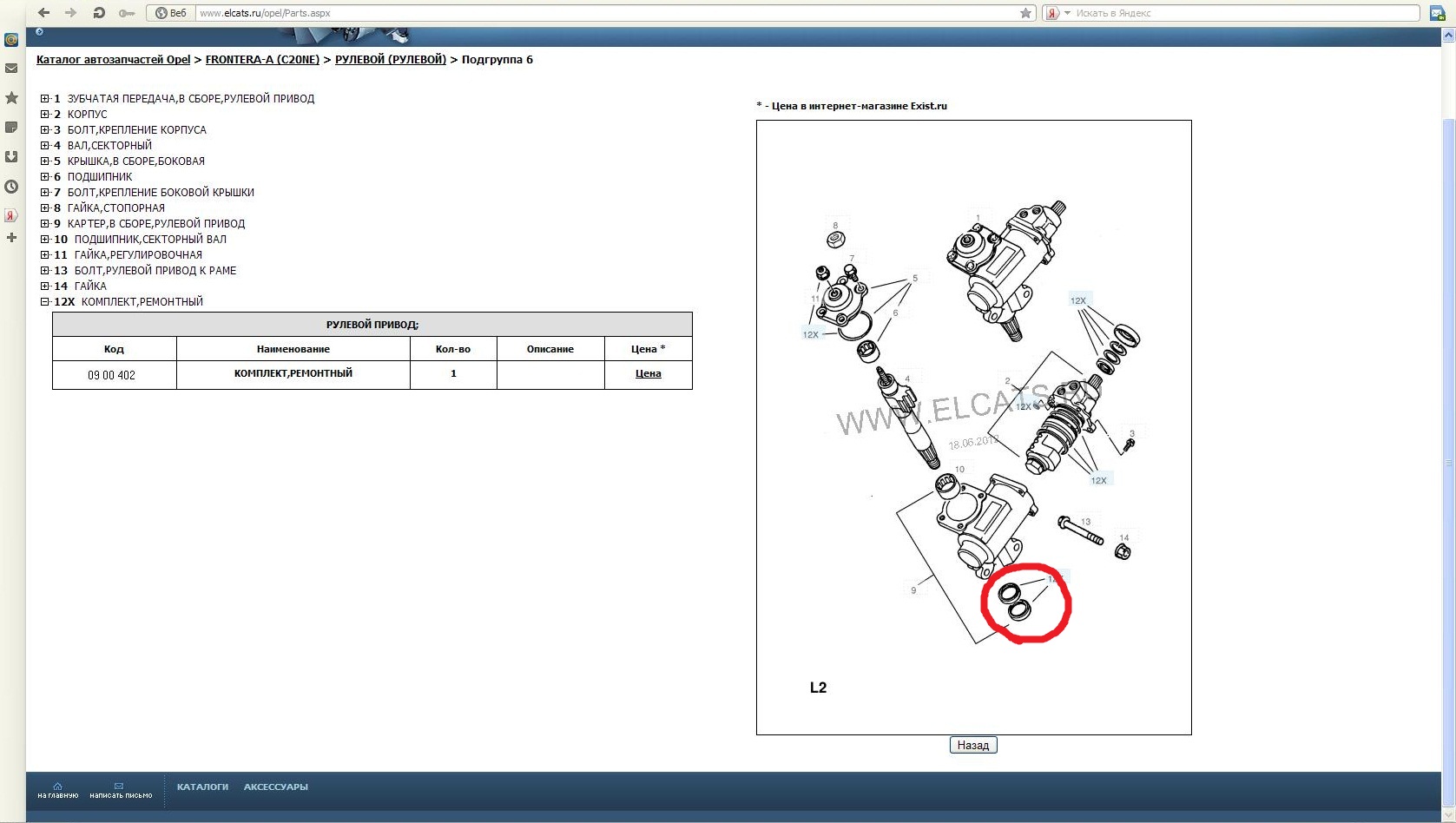Image resolution: width=1456 pixels, height=823 pixels.
Task: Open the mail panel in sidebar
Action: pos(11,69)
